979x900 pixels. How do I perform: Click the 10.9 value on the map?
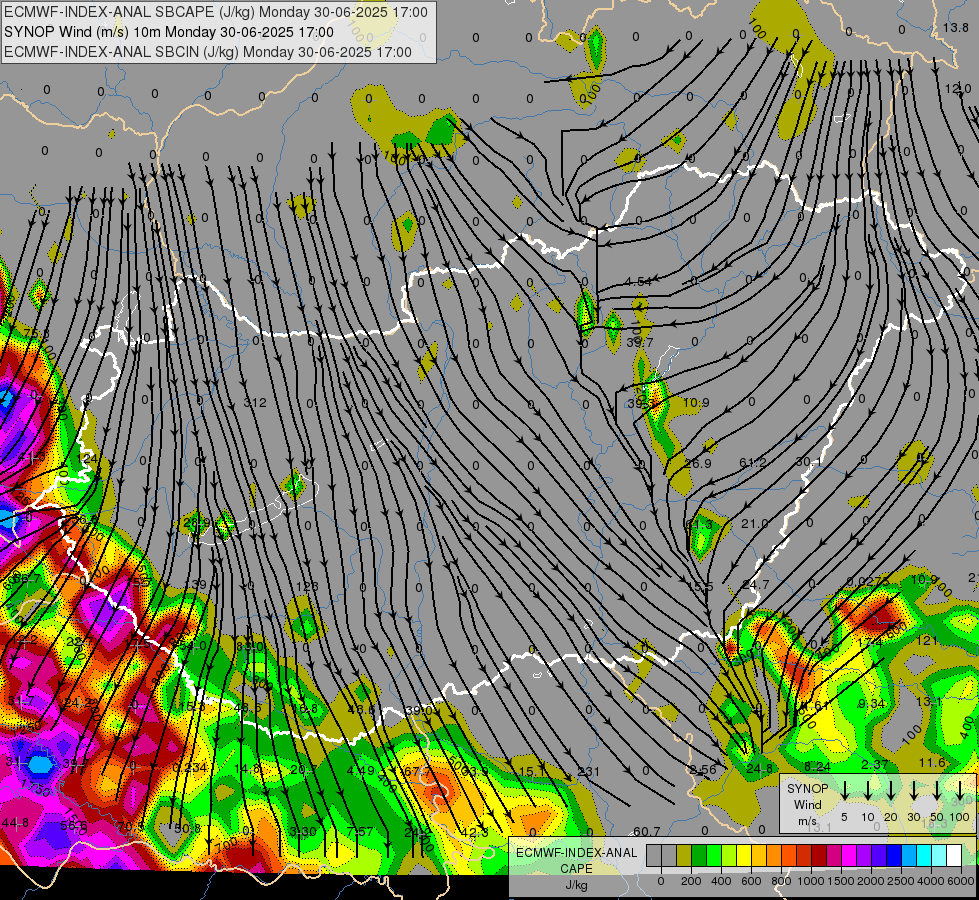pyautogui.click(x=696, y=403)
